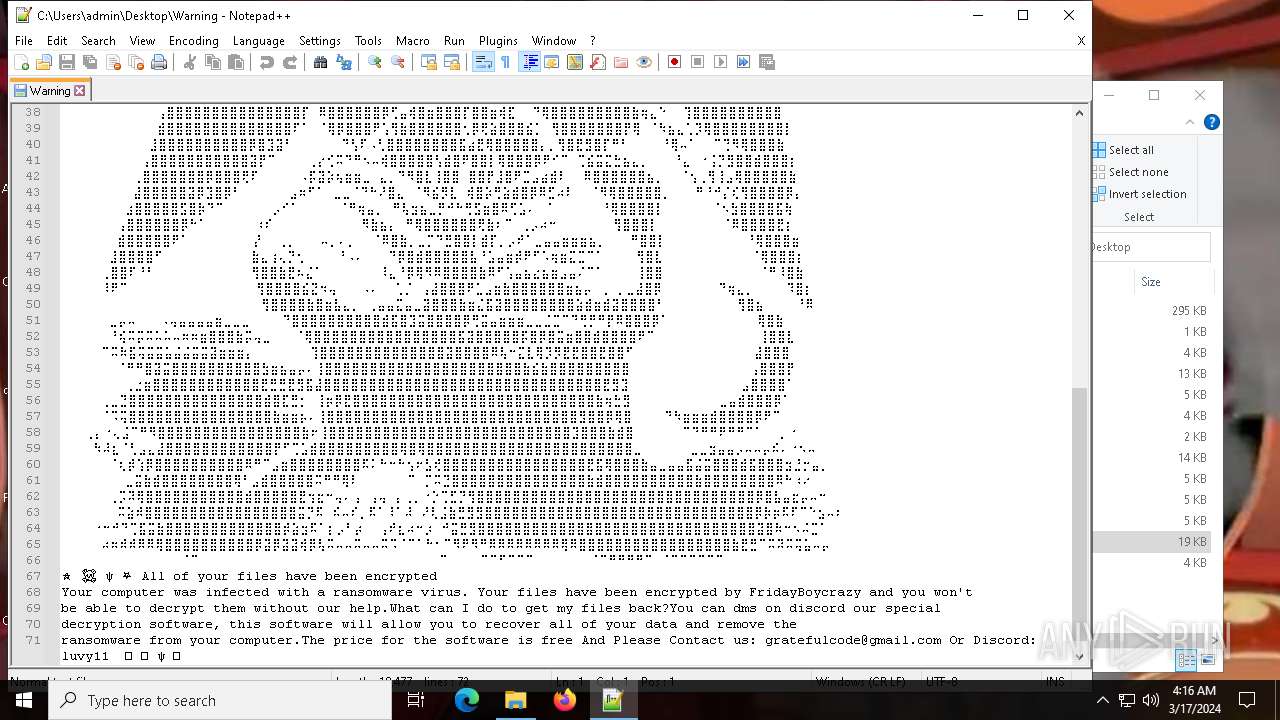The height and width of the screenshot is (720, 1280).
Task: Open the Edit menu
Action: (57, 41)
